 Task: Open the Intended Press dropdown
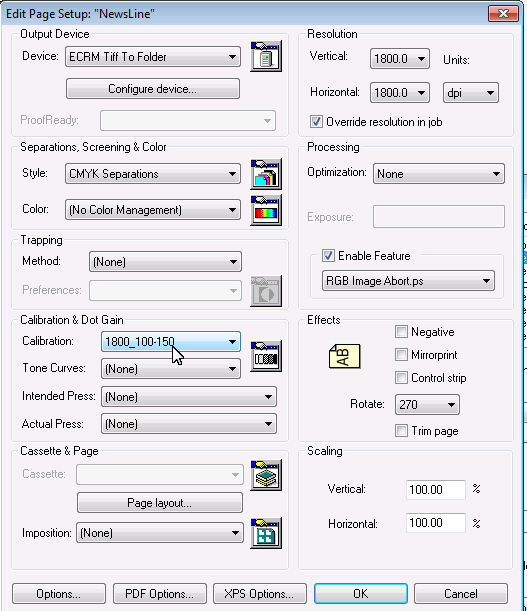click(x=189, y=397)
